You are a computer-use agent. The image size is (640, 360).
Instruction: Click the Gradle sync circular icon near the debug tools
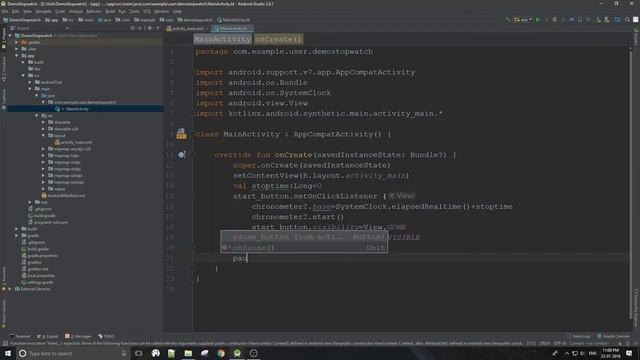point(555,20)
